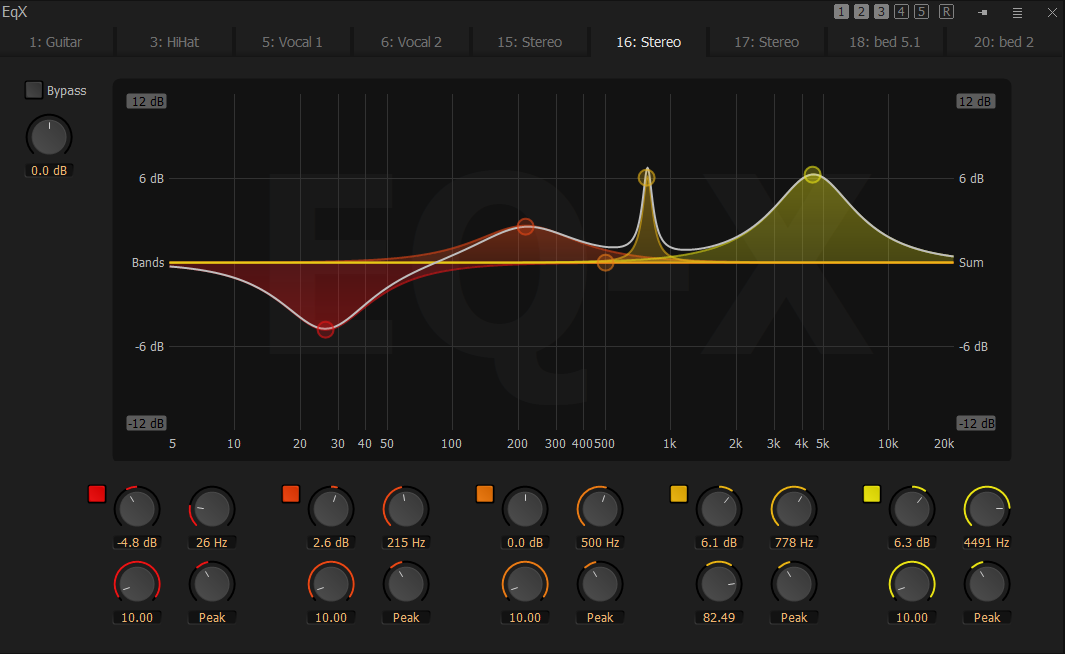Toggle the yellow enable square on the 4491 Hz band
Viewport: 1065px width, 654px height.
(x=871, y=493)
